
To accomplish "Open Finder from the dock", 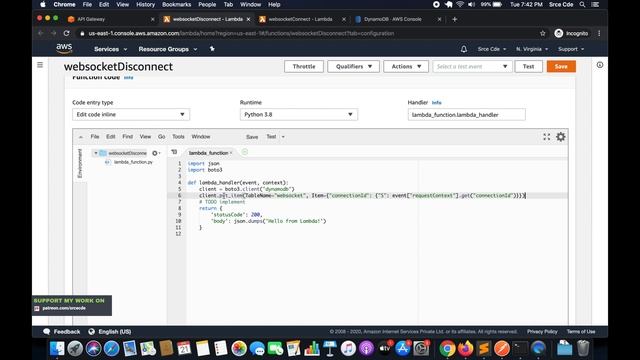I will tap(57, 349).
